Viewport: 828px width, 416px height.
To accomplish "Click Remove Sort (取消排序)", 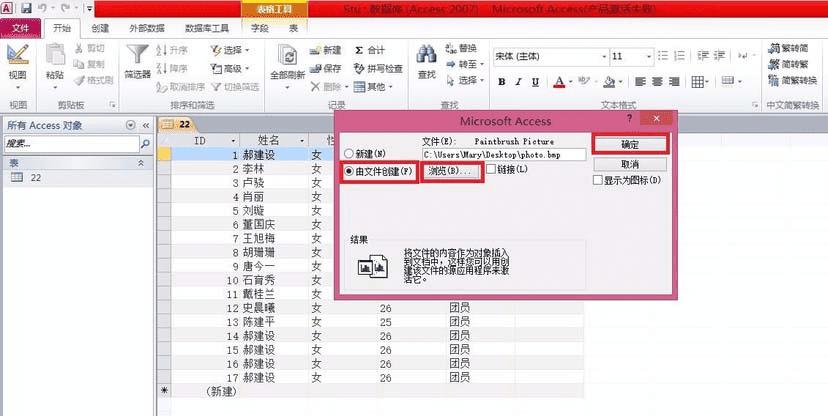I will tap(181, 87).
